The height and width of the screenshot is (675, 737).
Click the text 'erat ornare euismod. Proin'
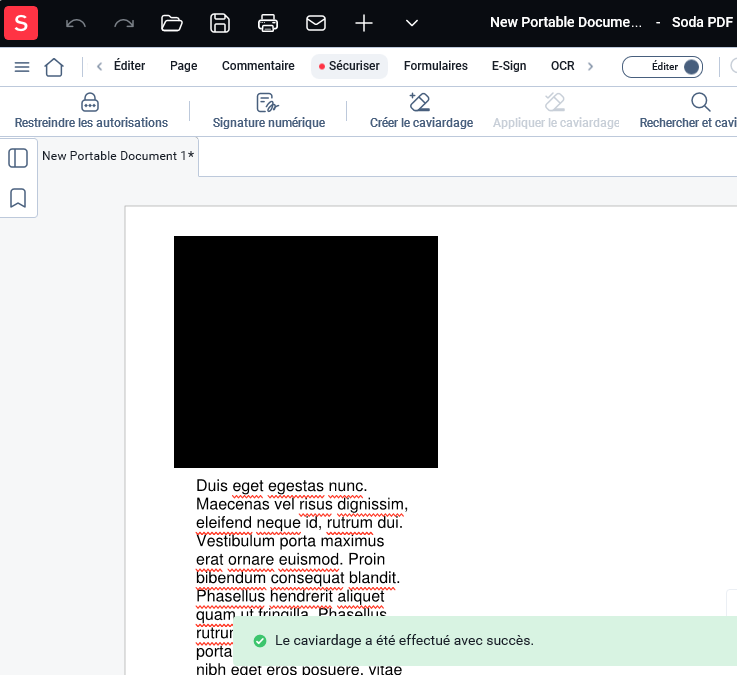point(290,559)
